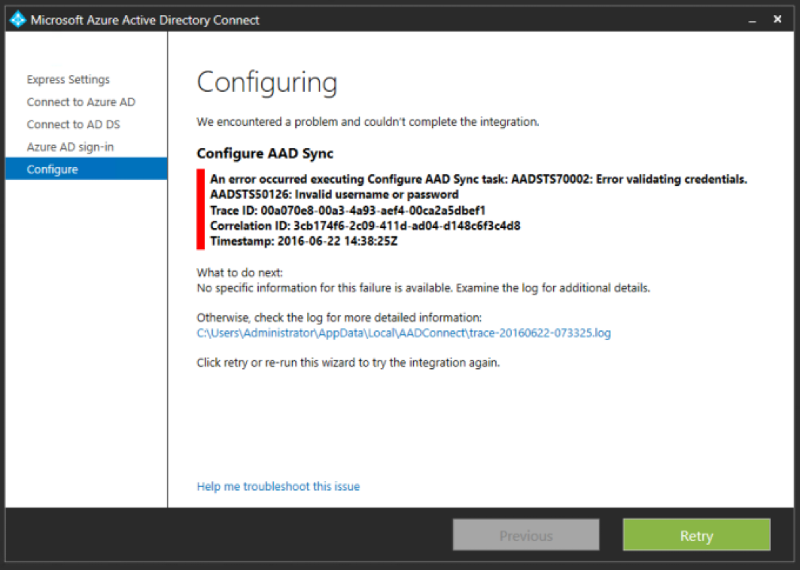Click 'Otherwise, check the log' text
Screen dimensions: 800x570
click(x=339, y=317)
